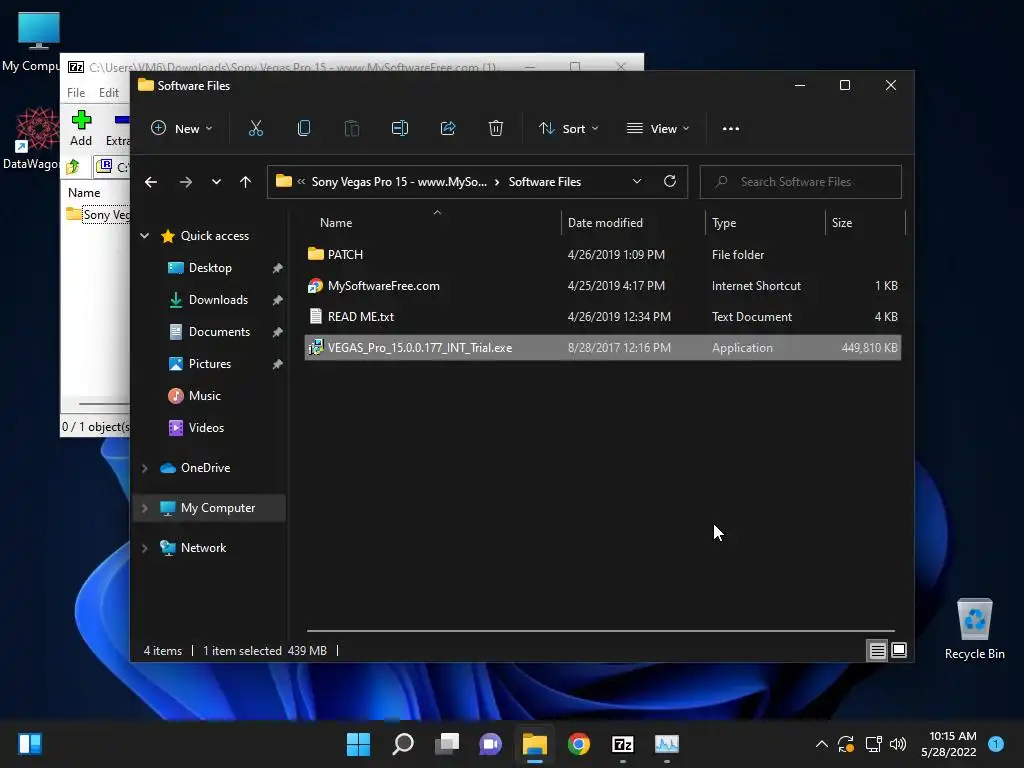Viewport: 1024px width, 768px height.
Task: Open taskbar Search magnifier
Action: pyautogui.click(x=402, y=744)
